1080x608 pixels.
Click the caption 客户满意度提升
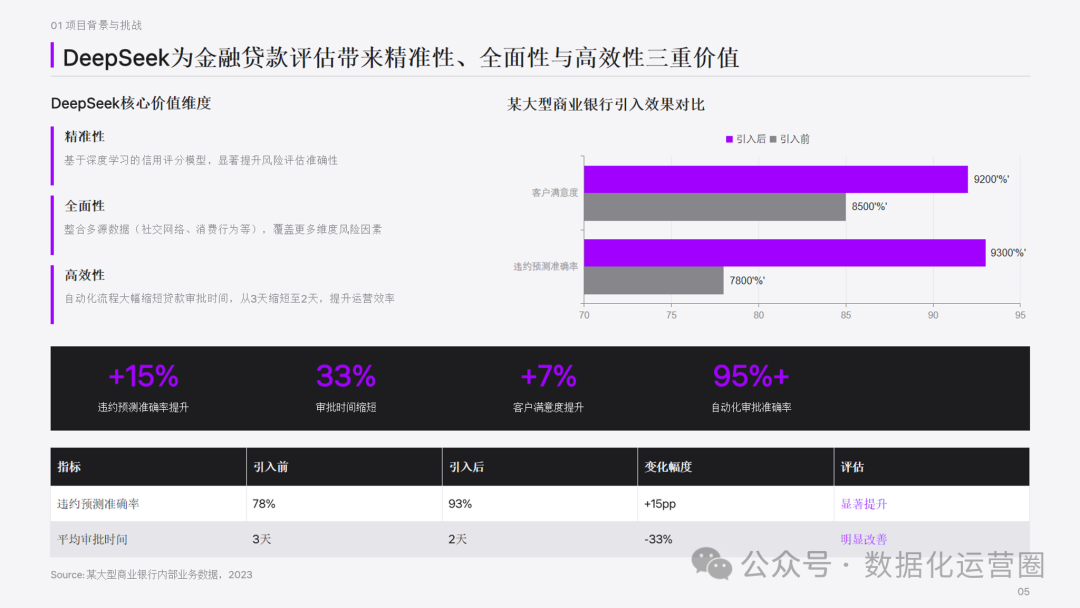[548, 408]
